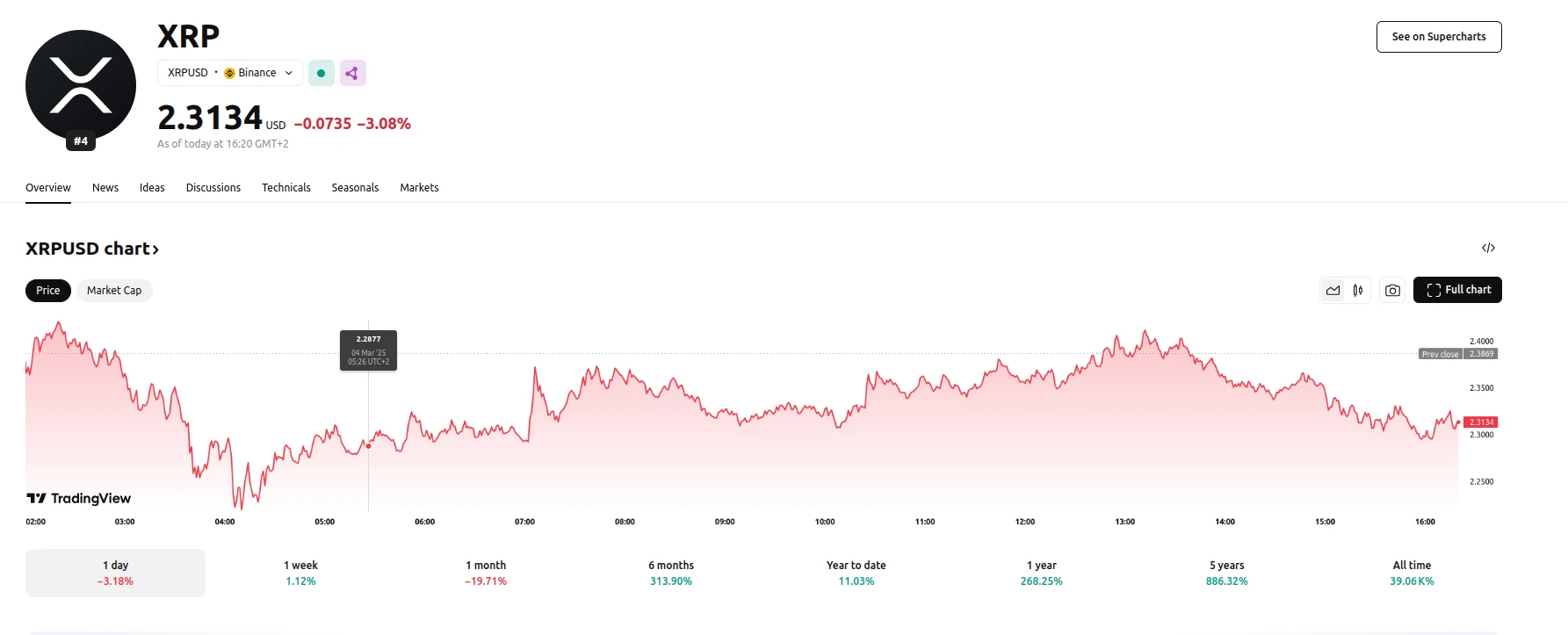Switch to the Seasonals tab
The width and height of the screenshot is (1568, 635).
pyautogui.click(x=355, y=188)
